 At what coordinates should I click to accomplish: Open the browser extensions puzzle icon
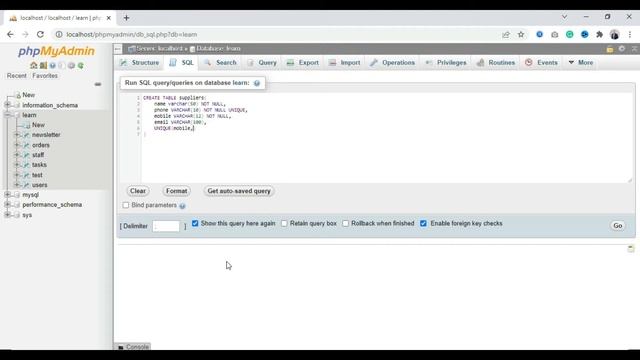(599, 35)
